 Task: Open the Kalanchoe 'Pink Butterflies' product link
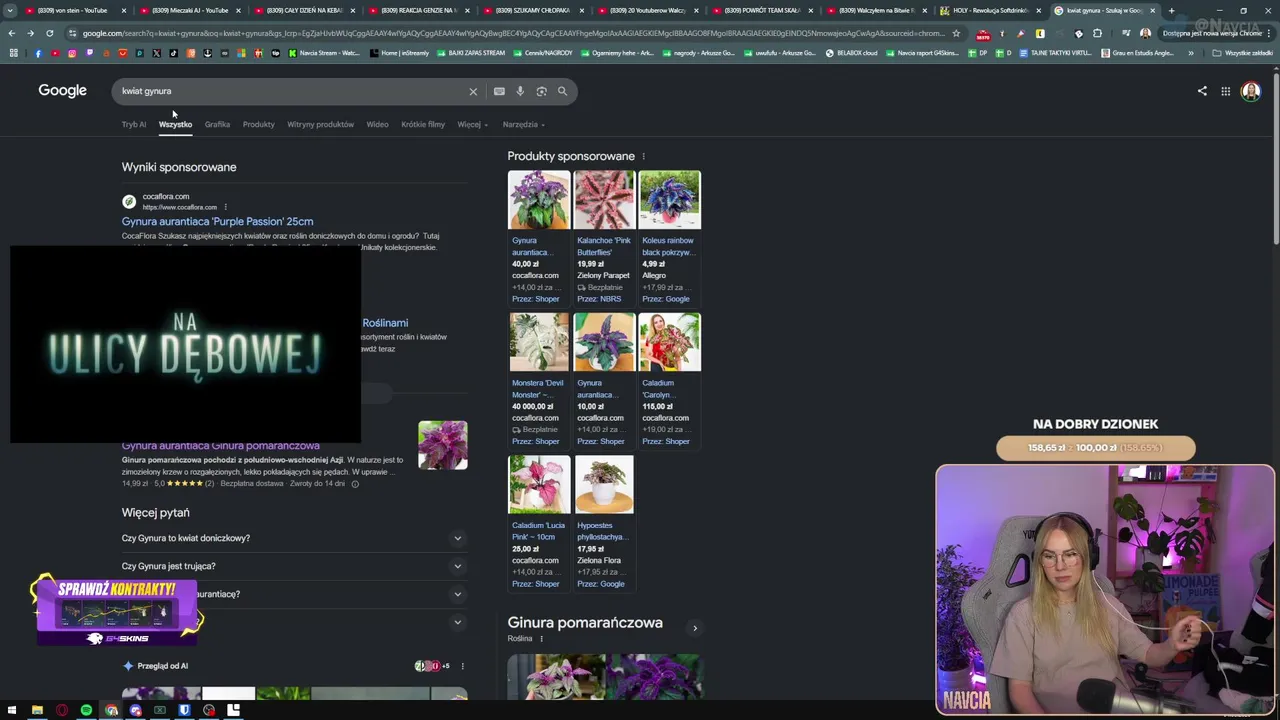[x=604, y=246]
